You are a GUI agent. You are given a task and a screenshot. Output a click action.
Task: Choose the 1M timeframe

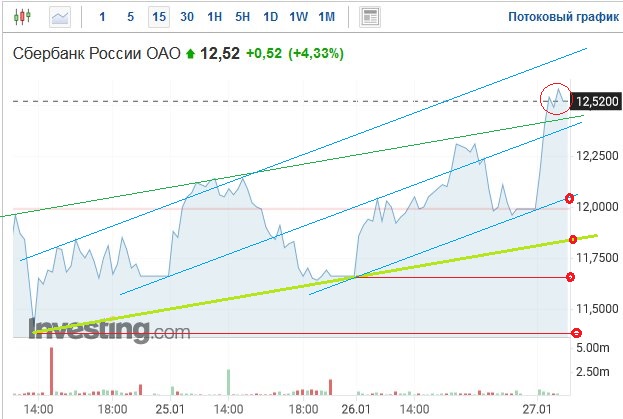pos(327,17)
